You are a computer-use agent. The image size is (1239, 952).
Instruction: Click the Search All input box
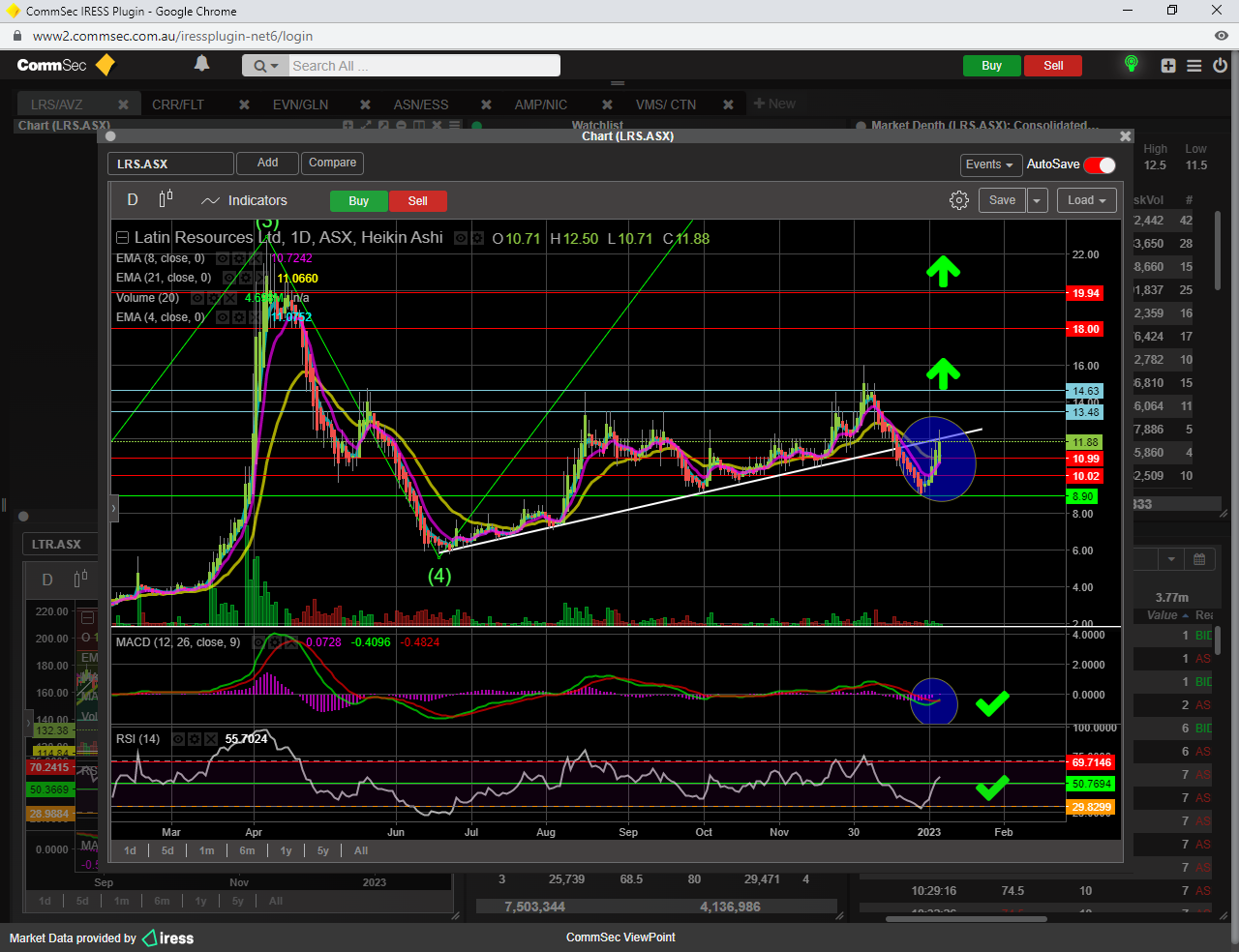click(x=423, y=66)
